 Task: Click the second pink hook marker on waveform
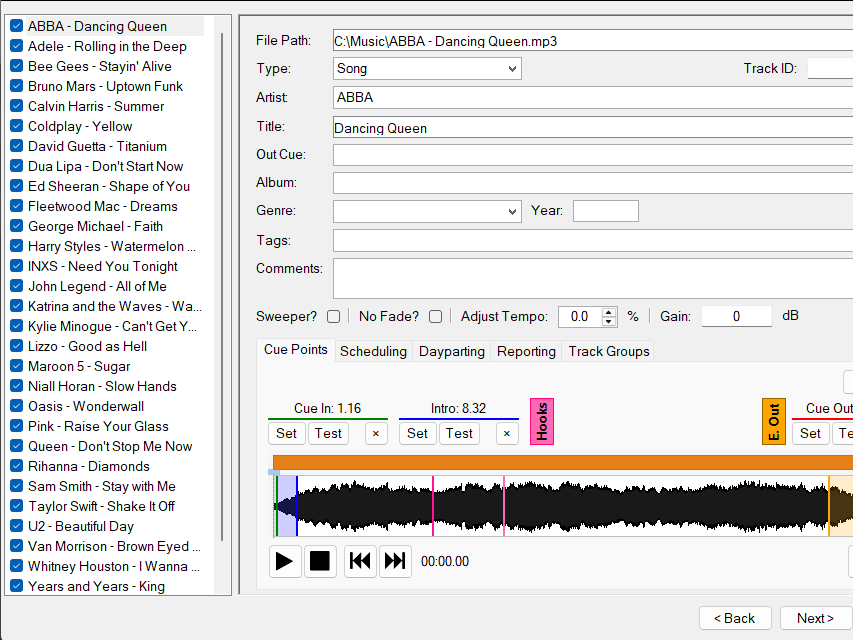pos(504,506)
